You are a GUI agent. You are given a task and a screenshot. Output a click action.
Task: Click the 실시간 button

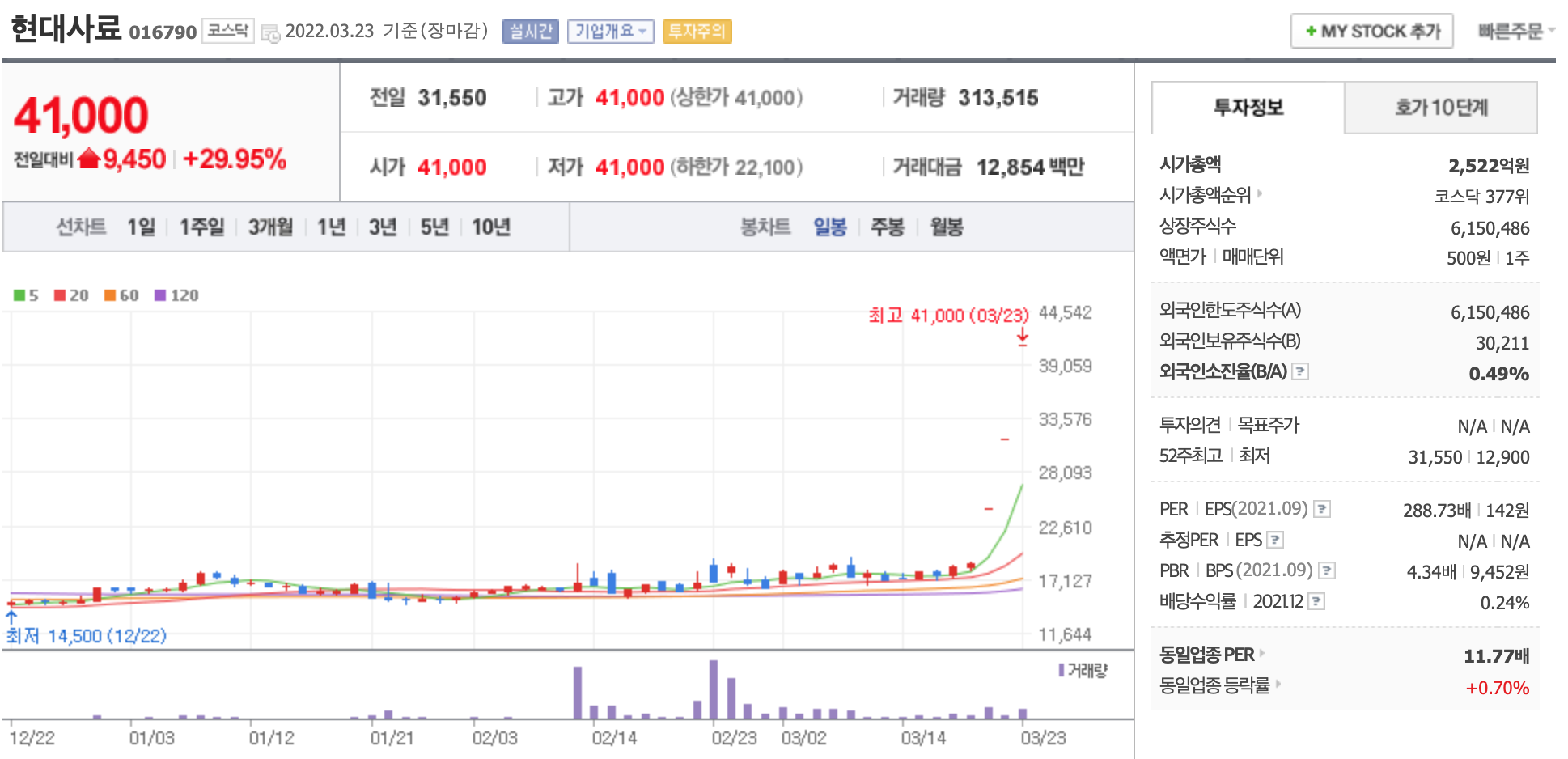[531, 32]
